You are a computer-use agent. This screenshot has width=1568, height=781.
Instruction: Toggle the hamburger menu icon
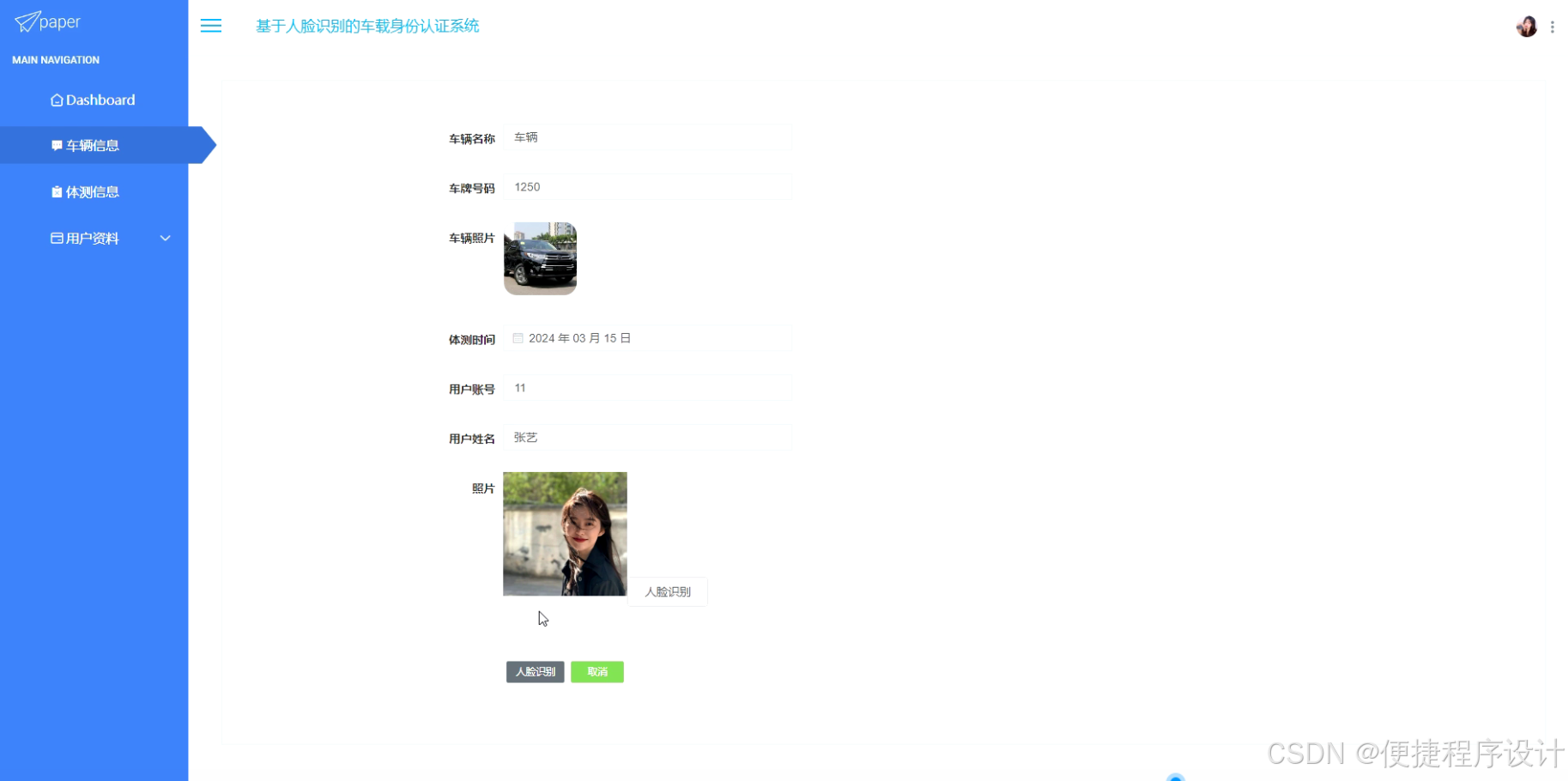(x=211, y=26)
